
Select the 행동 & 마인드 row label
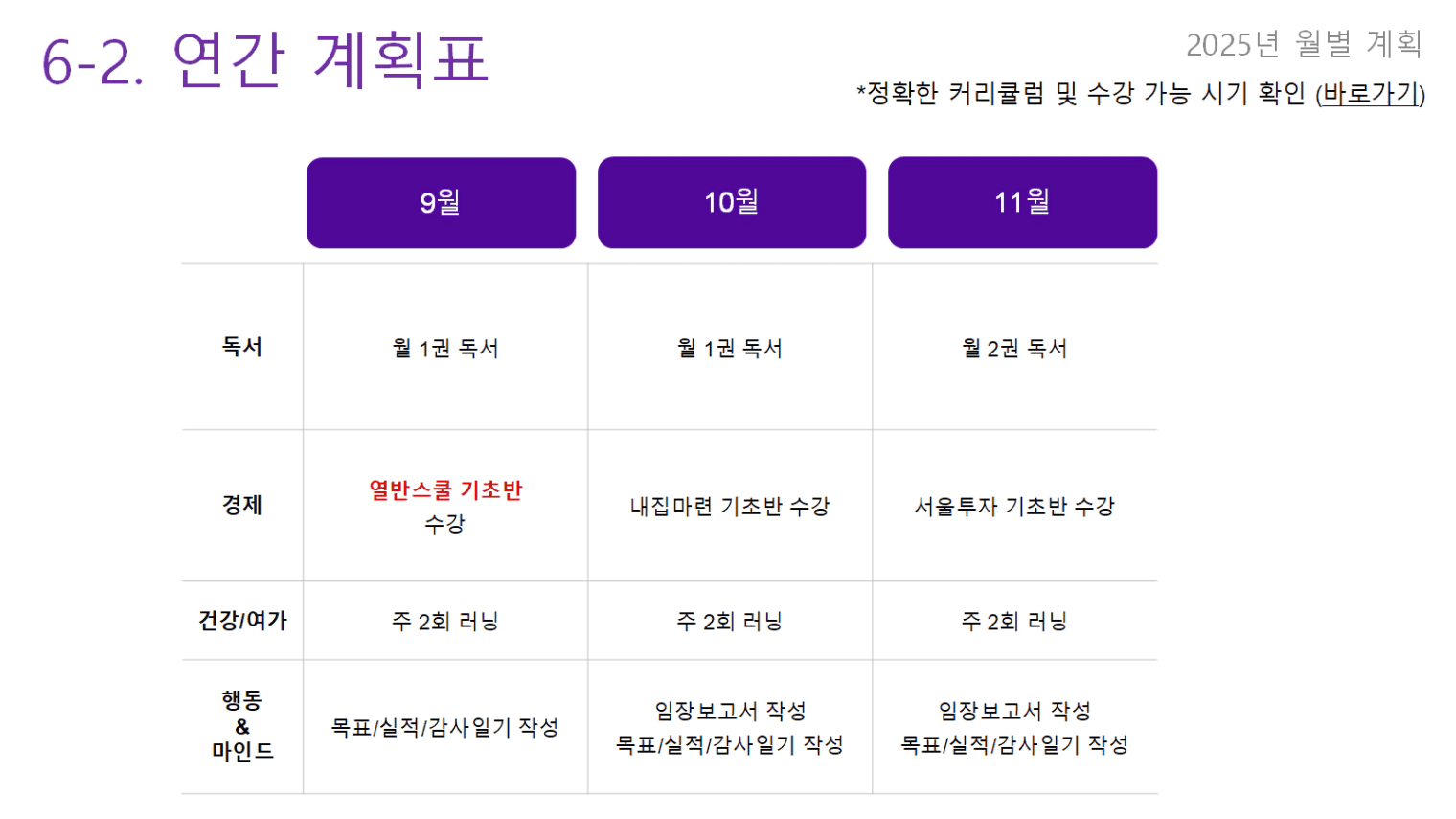point(242,726)
